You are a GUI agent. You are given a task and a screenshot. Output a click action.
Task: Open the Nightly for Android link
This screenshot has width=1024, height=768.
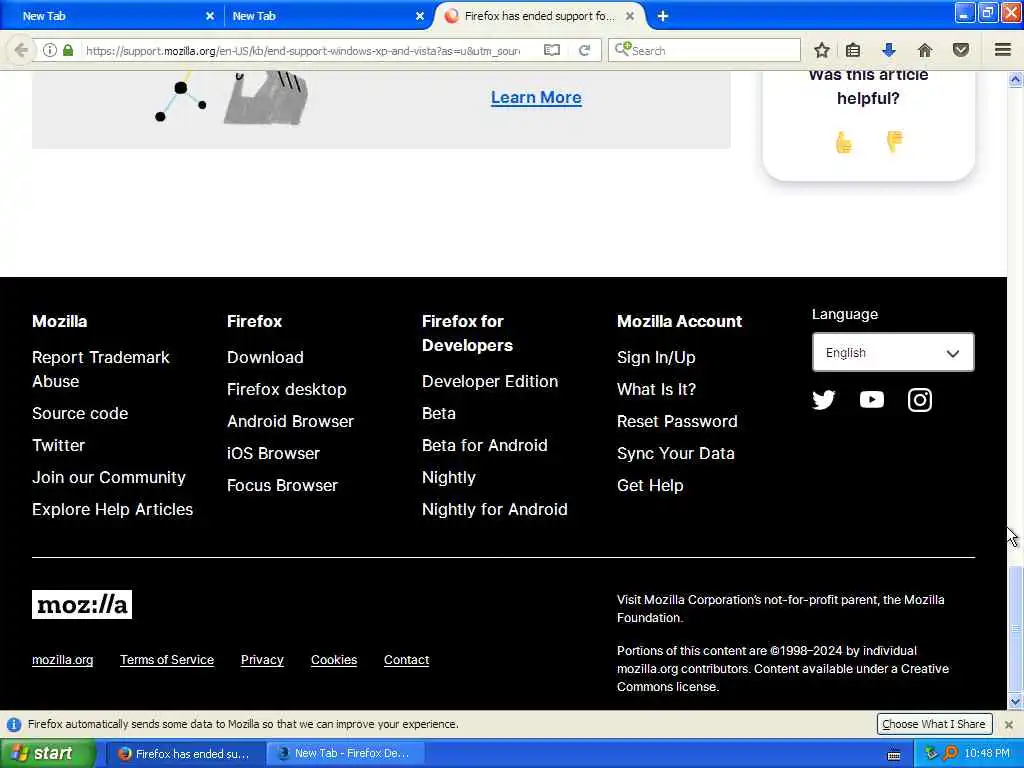[494, 509]
